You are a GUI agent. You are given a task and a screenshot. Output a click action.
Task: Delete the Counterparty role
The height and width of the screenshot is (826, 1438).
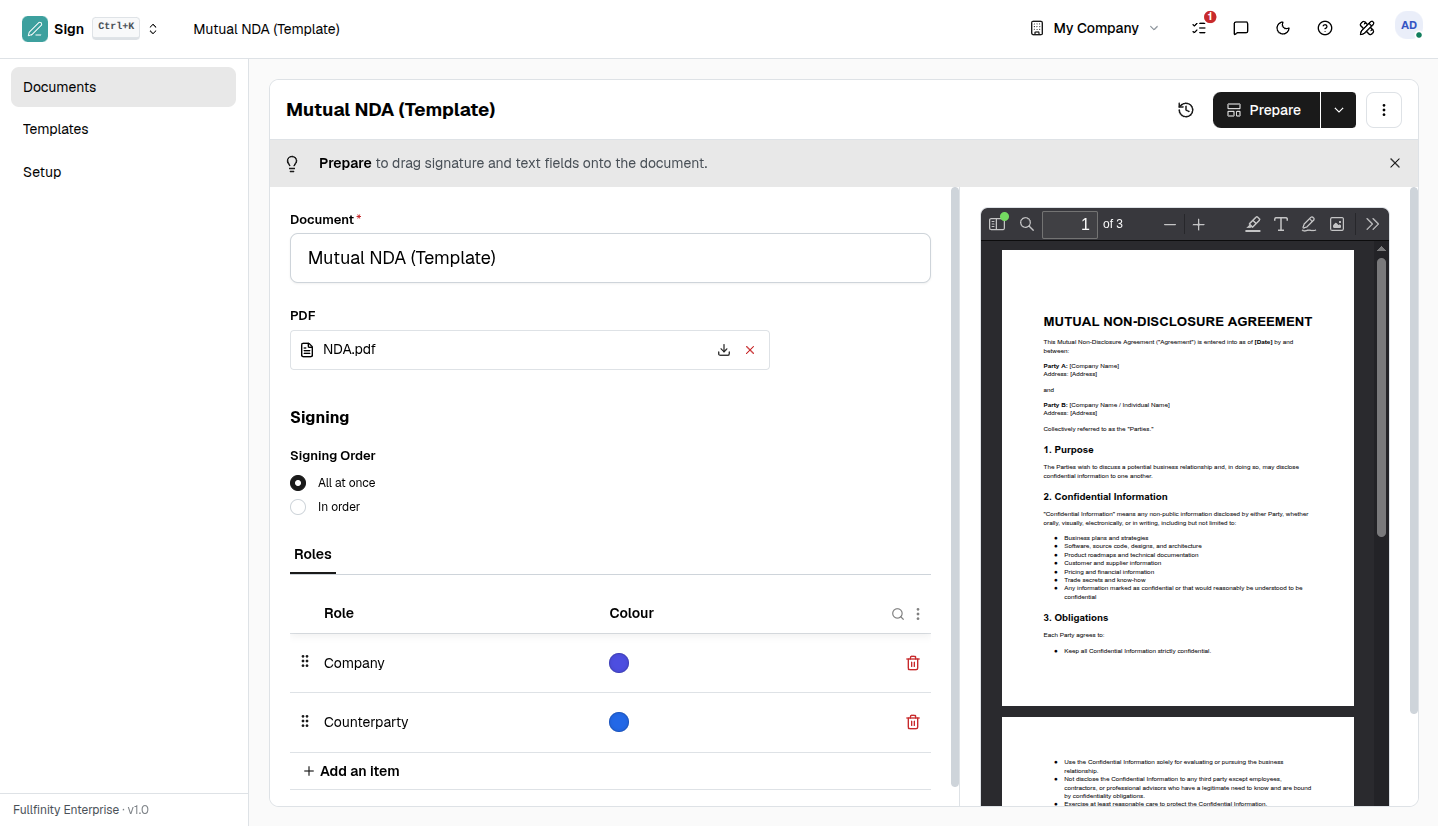[913, 722]
